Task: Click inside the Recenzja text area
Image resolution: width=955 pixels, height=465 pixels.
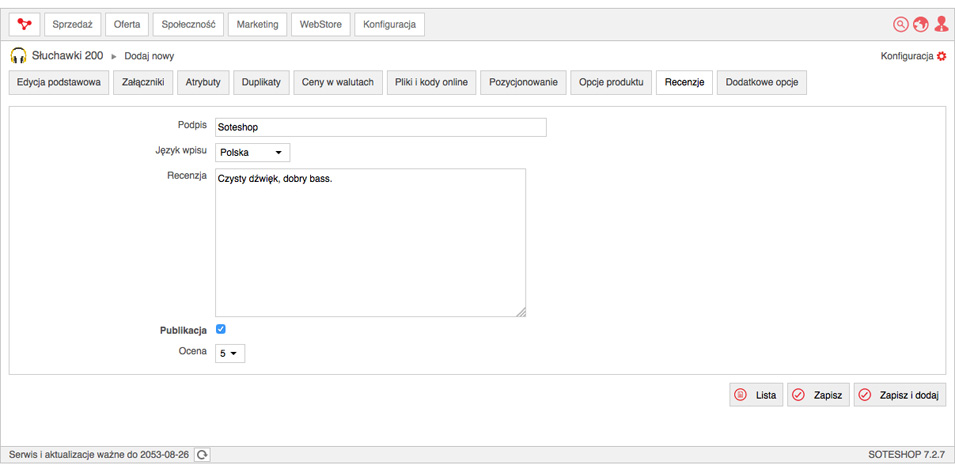Action: coord(370,243)
